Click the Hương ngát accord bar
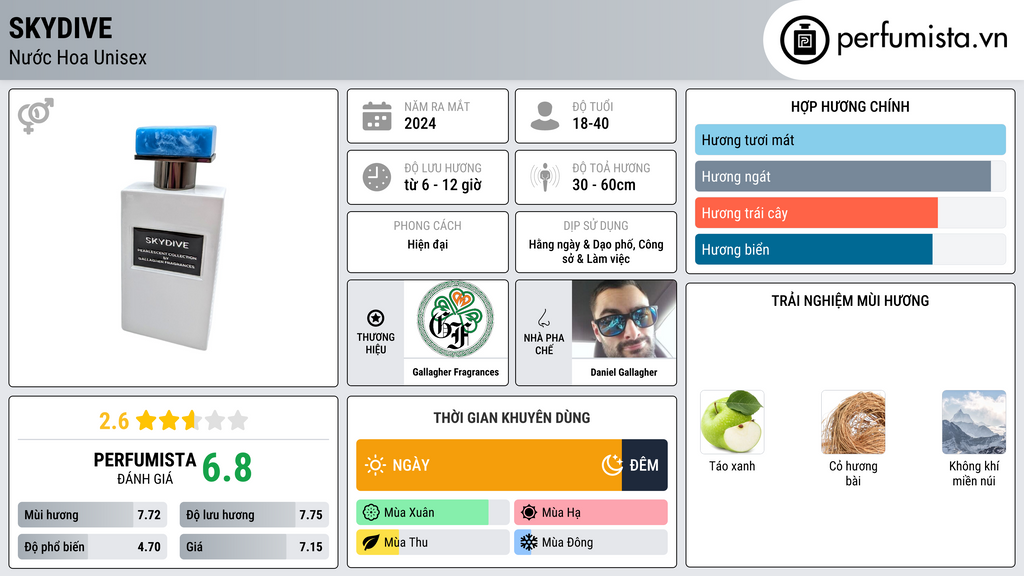1024x576 pixels. point(850,176)
